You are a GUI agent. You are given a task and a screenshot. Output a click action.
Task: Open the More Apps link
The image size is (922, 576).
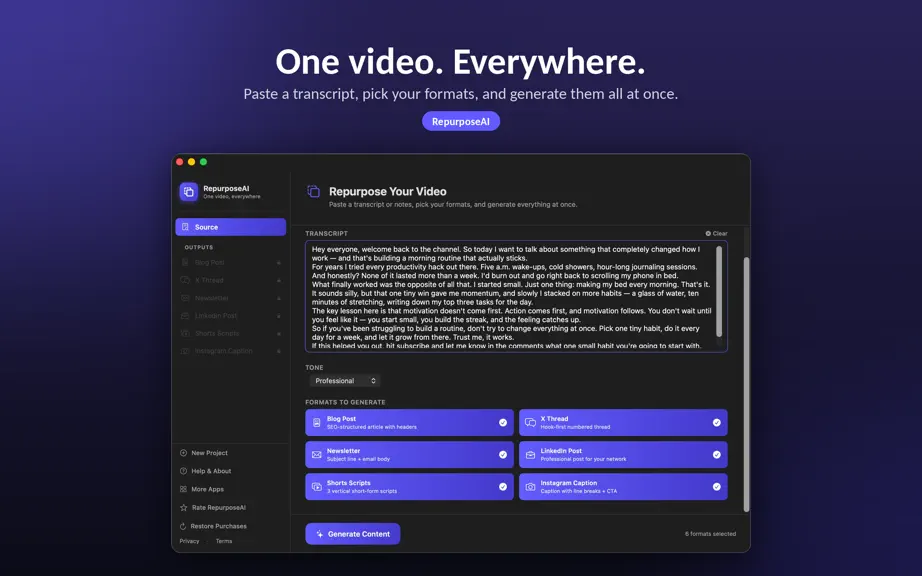click(202, 489)
